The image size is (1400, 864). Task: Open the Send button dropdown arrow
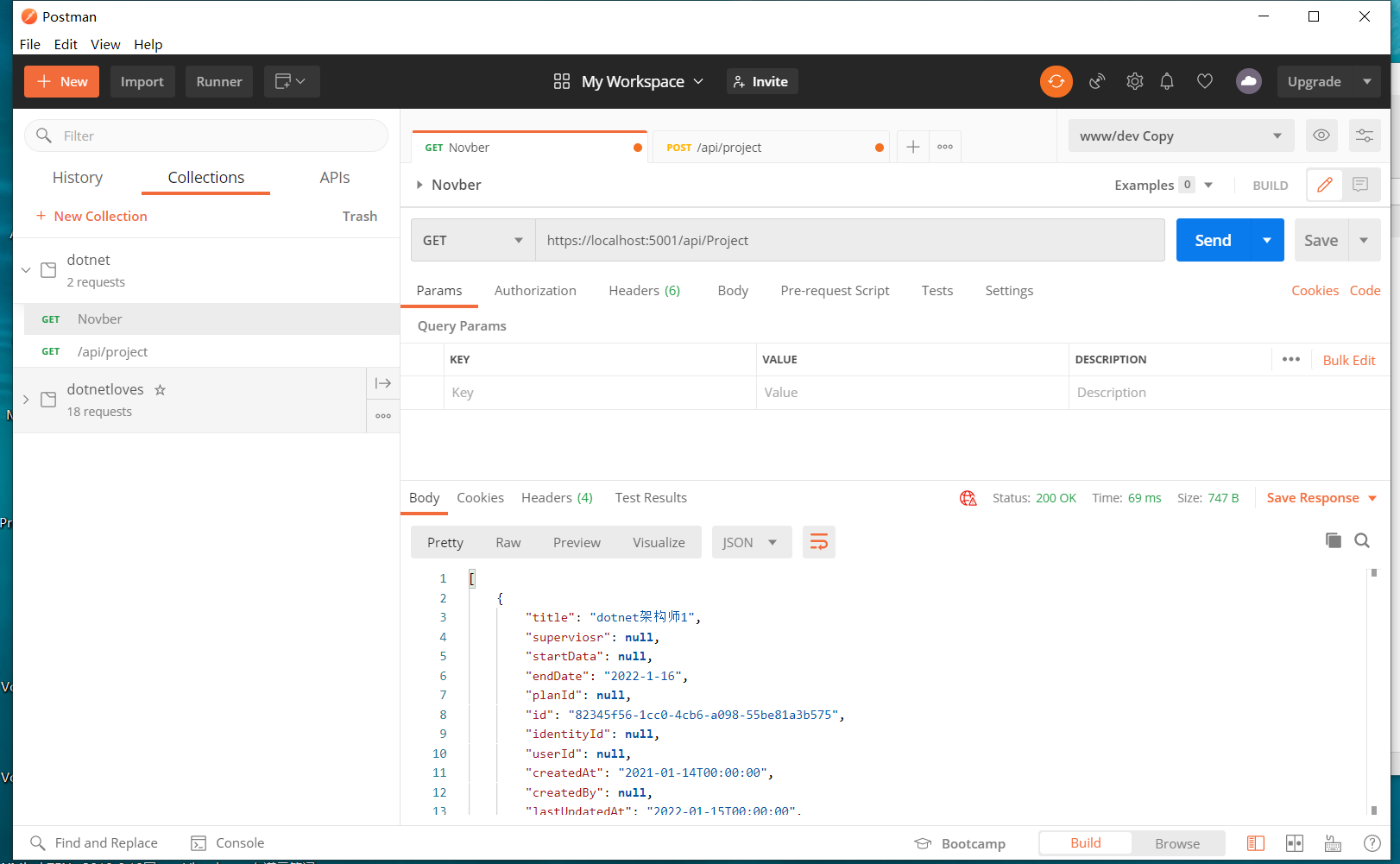1267,240
